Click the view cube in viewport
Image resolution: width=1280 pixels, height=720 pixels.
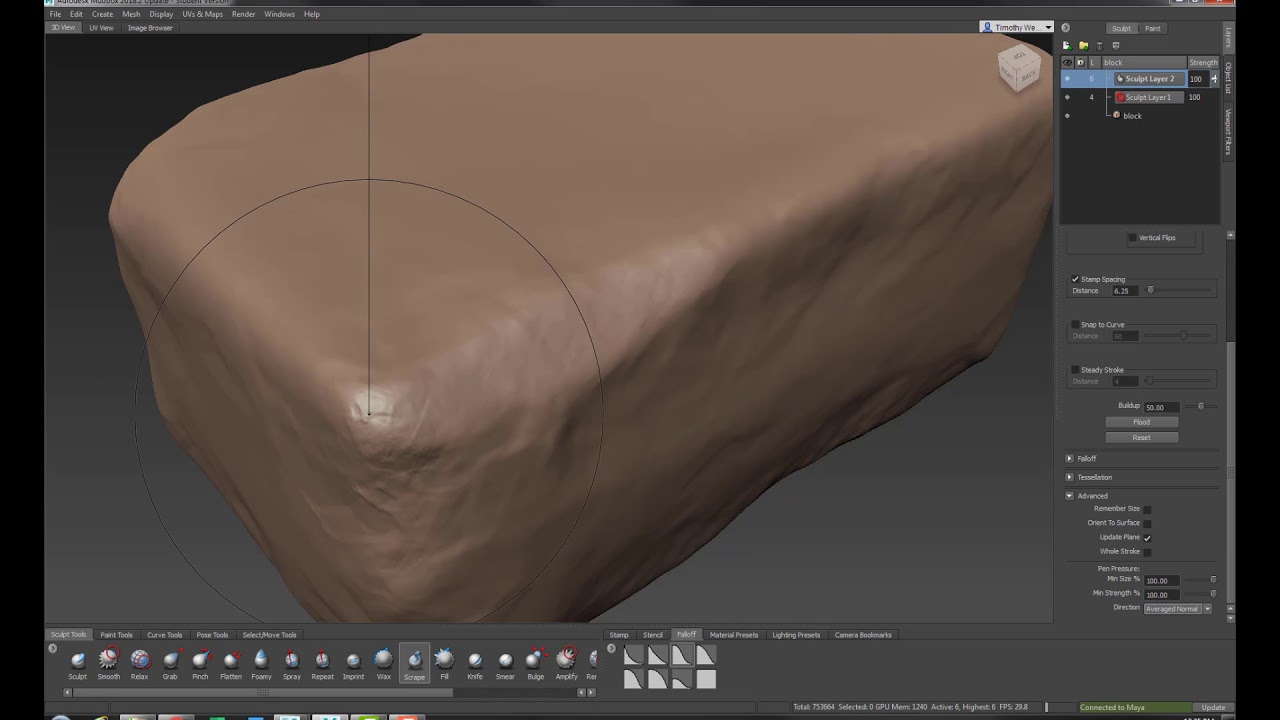(1019, 69)
